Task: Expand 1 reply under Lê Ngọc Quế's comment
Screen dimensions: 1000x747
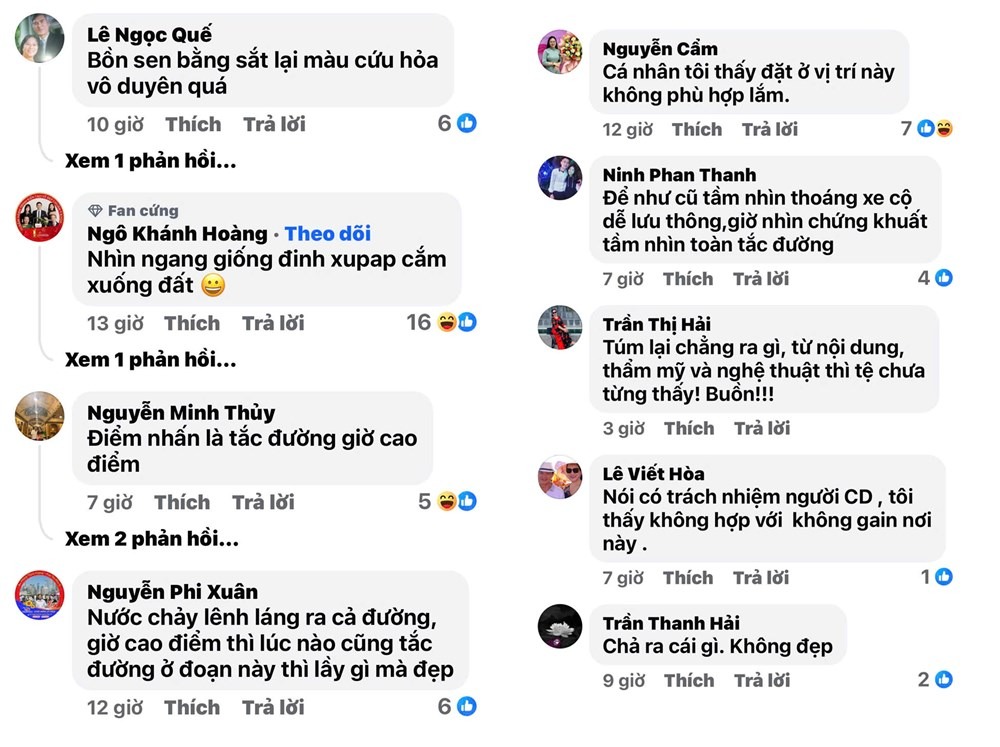Action: point(151,161)
